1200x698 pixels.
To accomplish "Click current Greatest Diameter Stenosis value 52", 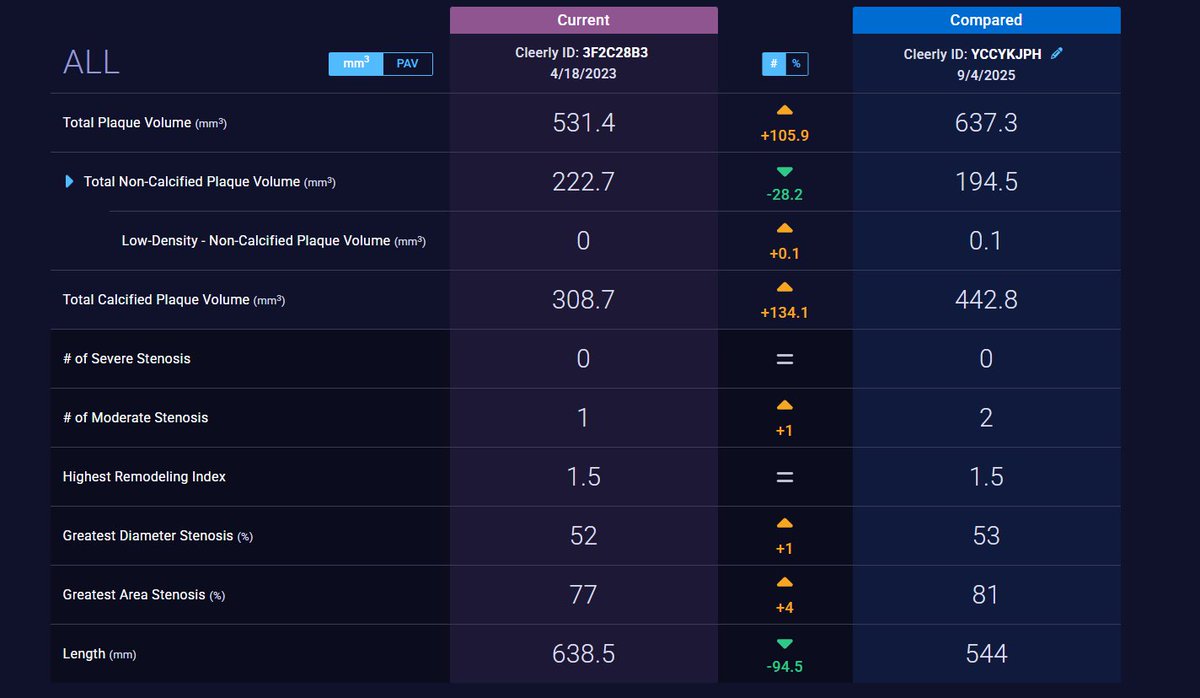I will tap(583, 536).
